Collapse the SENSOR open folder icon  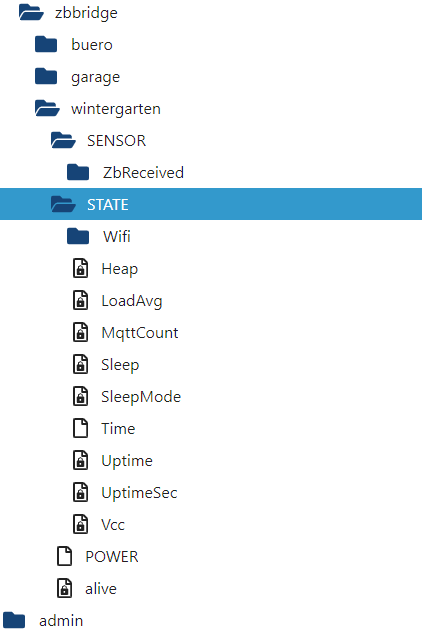63,140
